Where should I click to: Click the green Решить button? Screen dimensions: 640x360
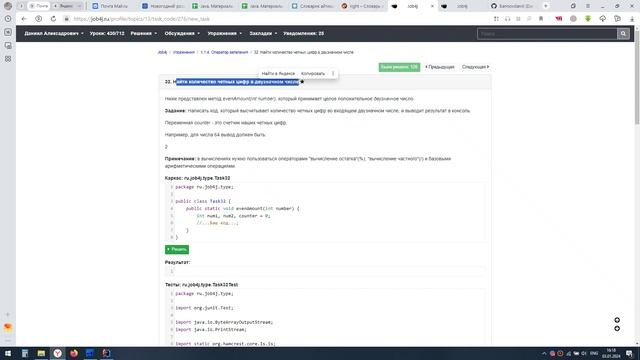[177, 249]
